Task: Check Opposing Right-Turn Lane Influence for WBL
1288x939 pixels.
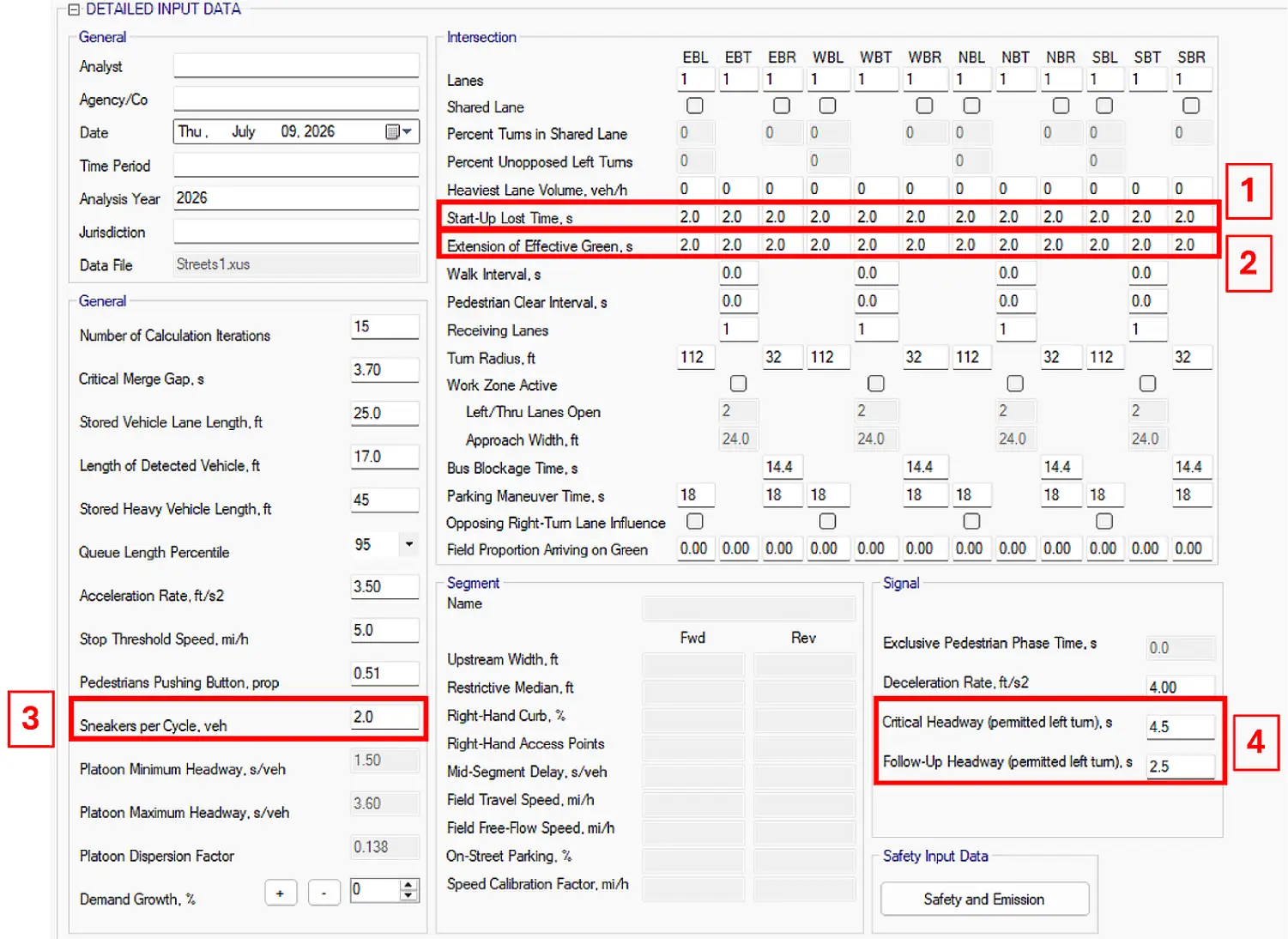Action: [827, 522]
